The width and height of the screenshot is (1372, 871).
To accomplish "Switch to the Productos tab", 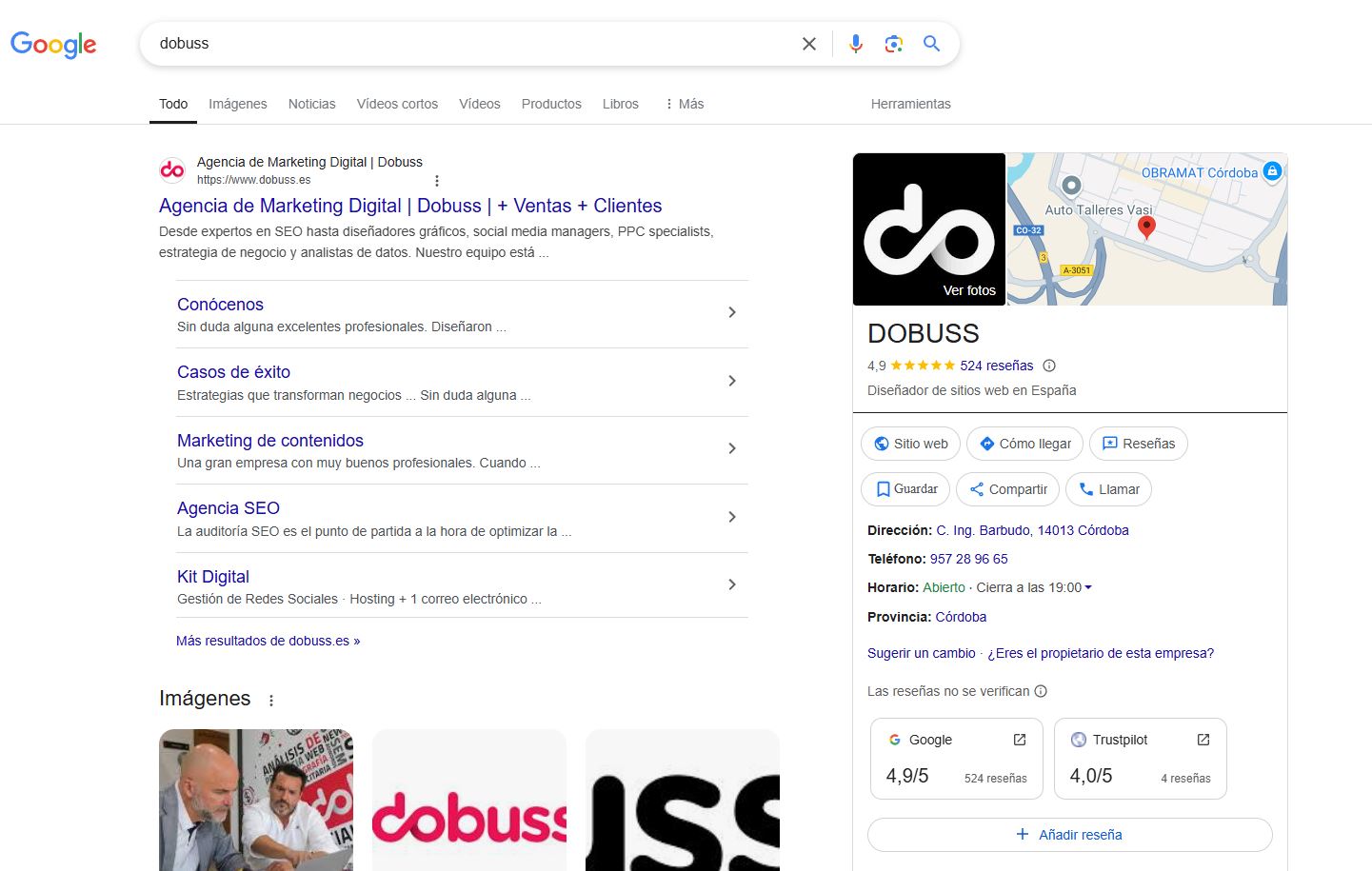I will click(x=551, y=104).
